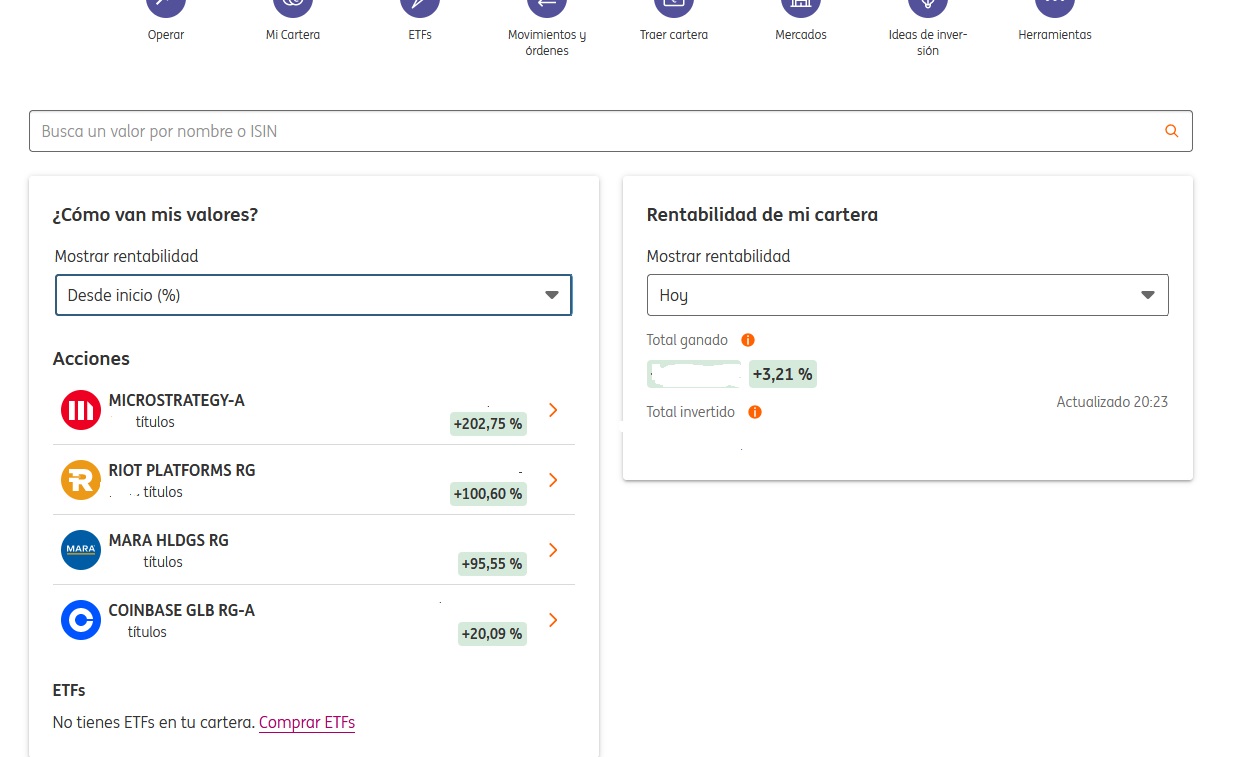Open the Mercados icon in navigation

coord(800,6)
